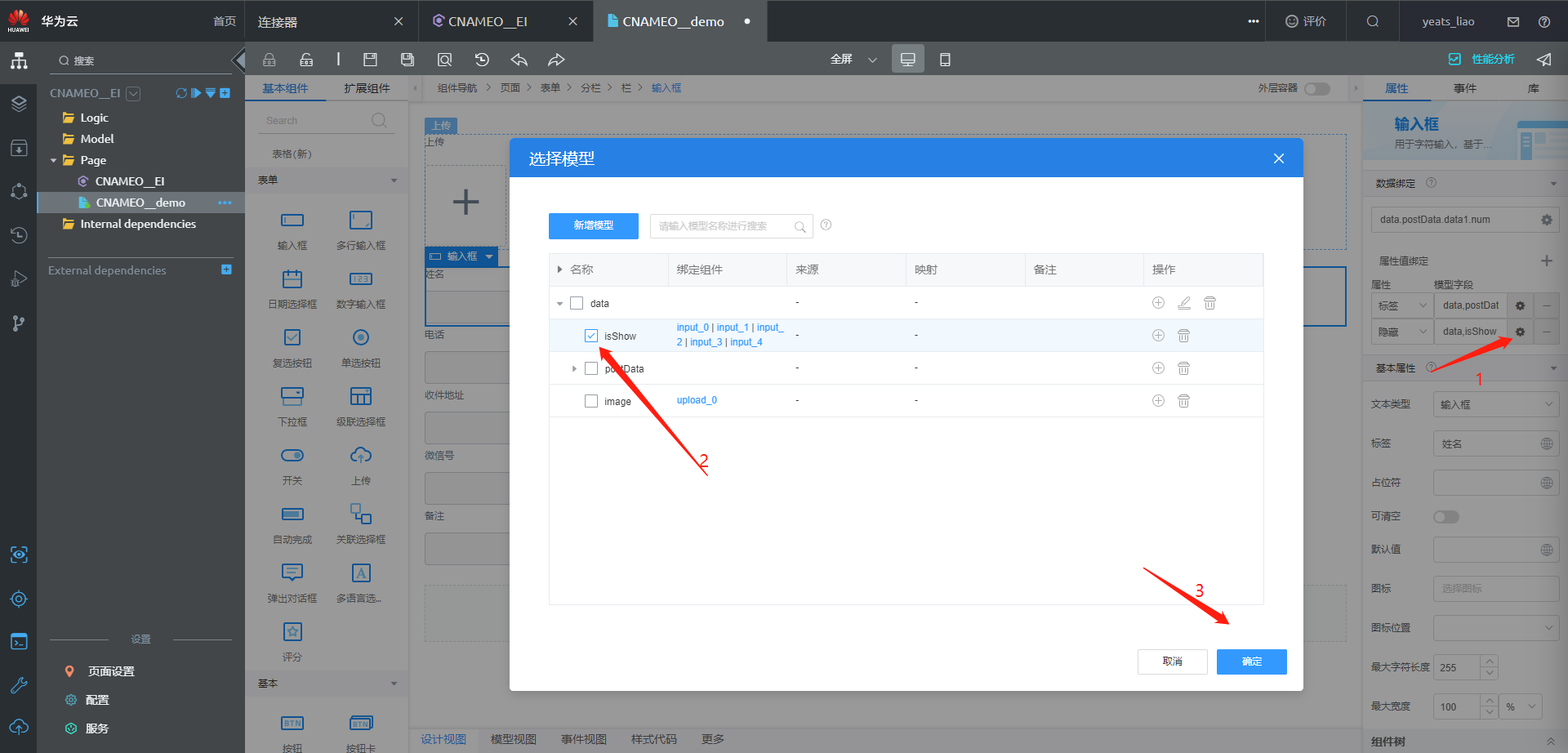Switch to desktop view icon
Image resolution: width=1568 pixels, height=753 pixels.
tap(908, 60)
